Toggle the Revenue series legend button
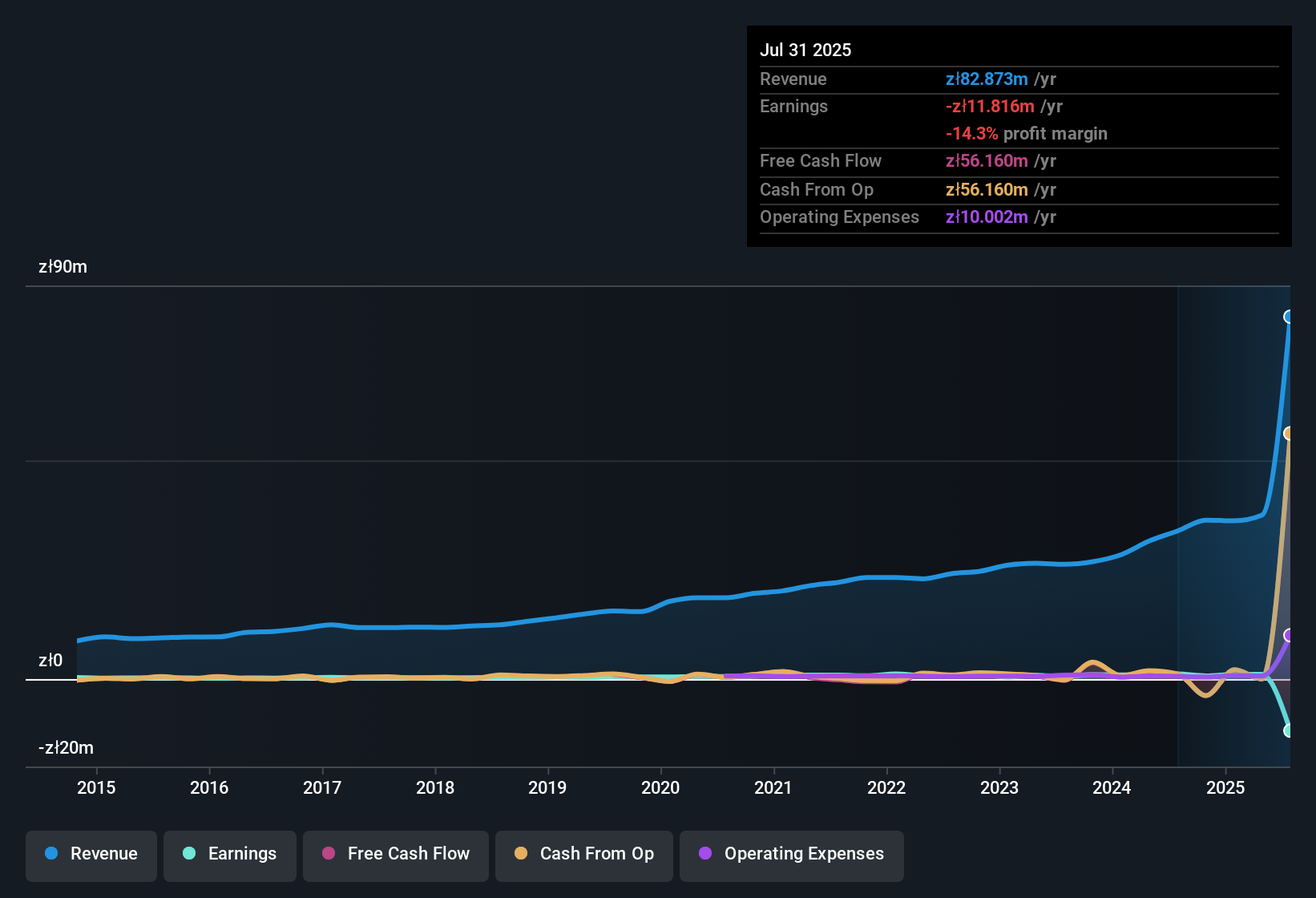1316x898 pixels. (x=91, y=854)
